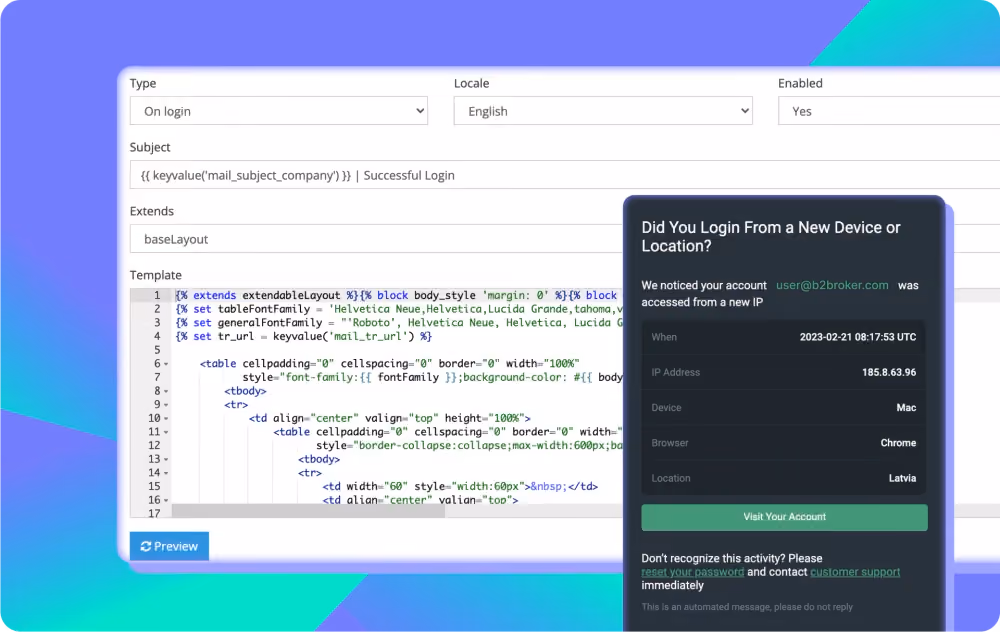Image resolution: width=1000 pixels, height=632 pixels.
Task: Collapse the tbody fold at line 13
Action: pyautogui.click(x=166, y=460)
